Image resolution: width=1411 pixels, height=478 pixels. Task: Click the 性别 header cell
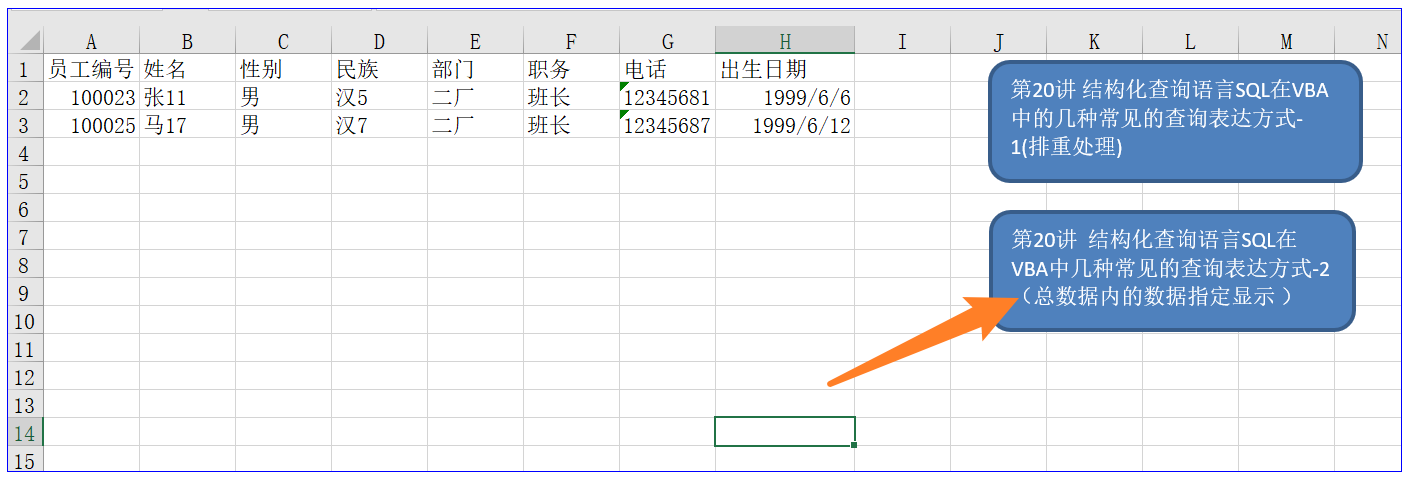283,69
